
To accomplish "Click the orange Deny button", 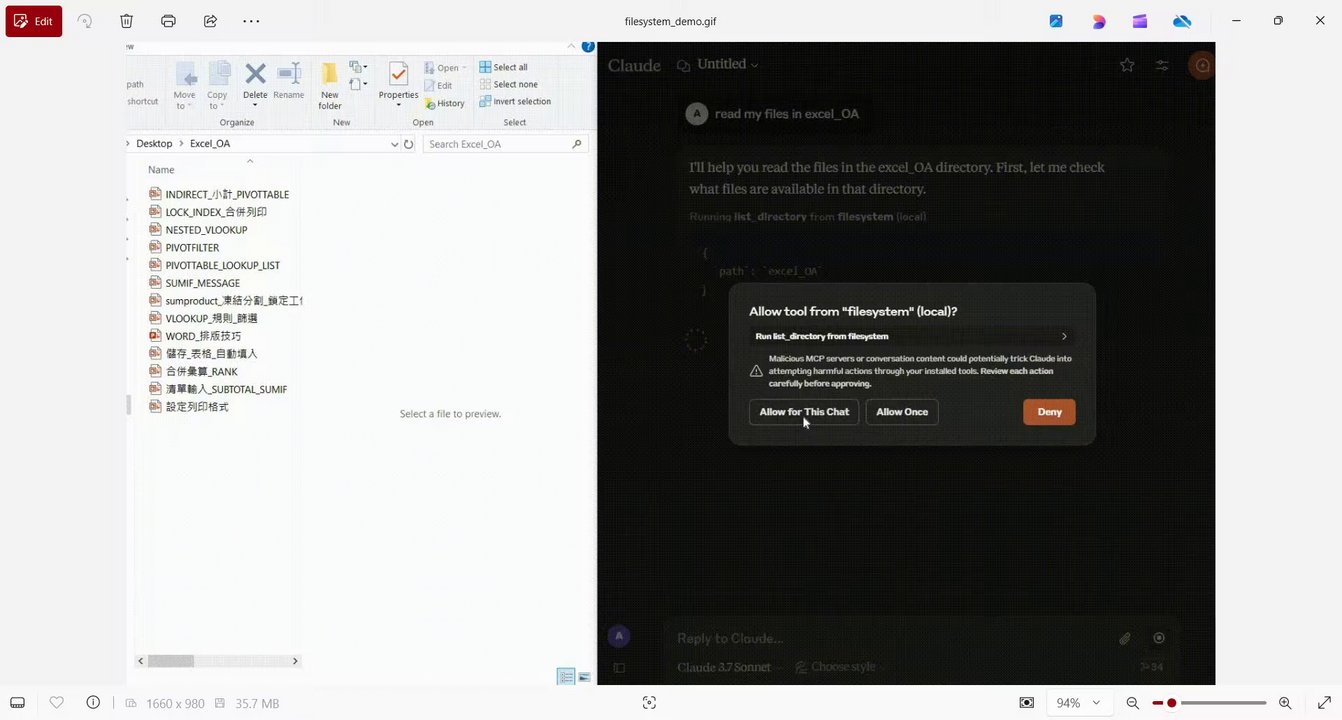I will 1049,412.
